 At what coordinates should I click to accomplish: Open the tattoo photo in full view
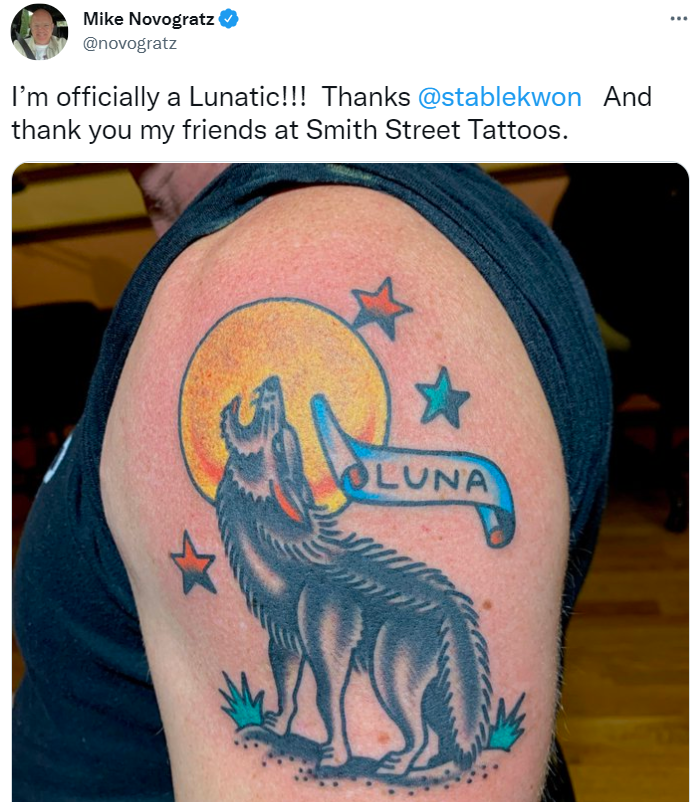(350, 482)
